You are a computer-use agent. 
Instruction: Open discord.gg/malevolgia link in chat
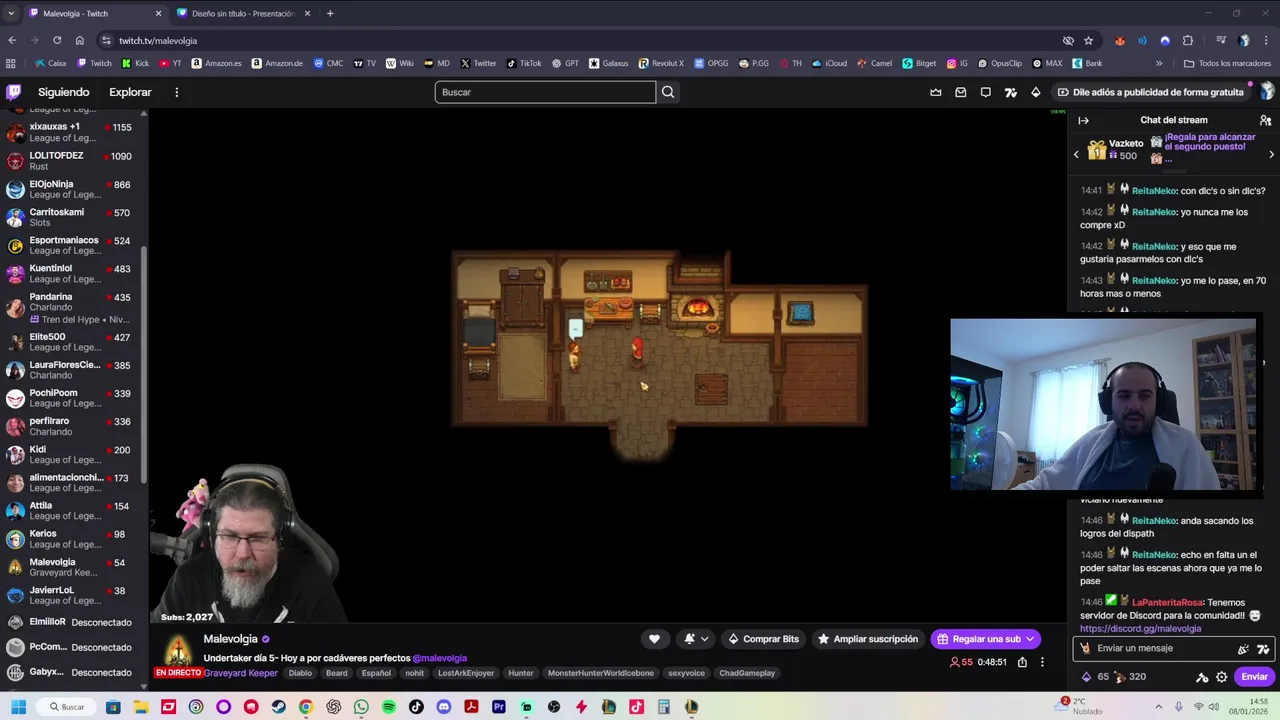click(1140, 629)
